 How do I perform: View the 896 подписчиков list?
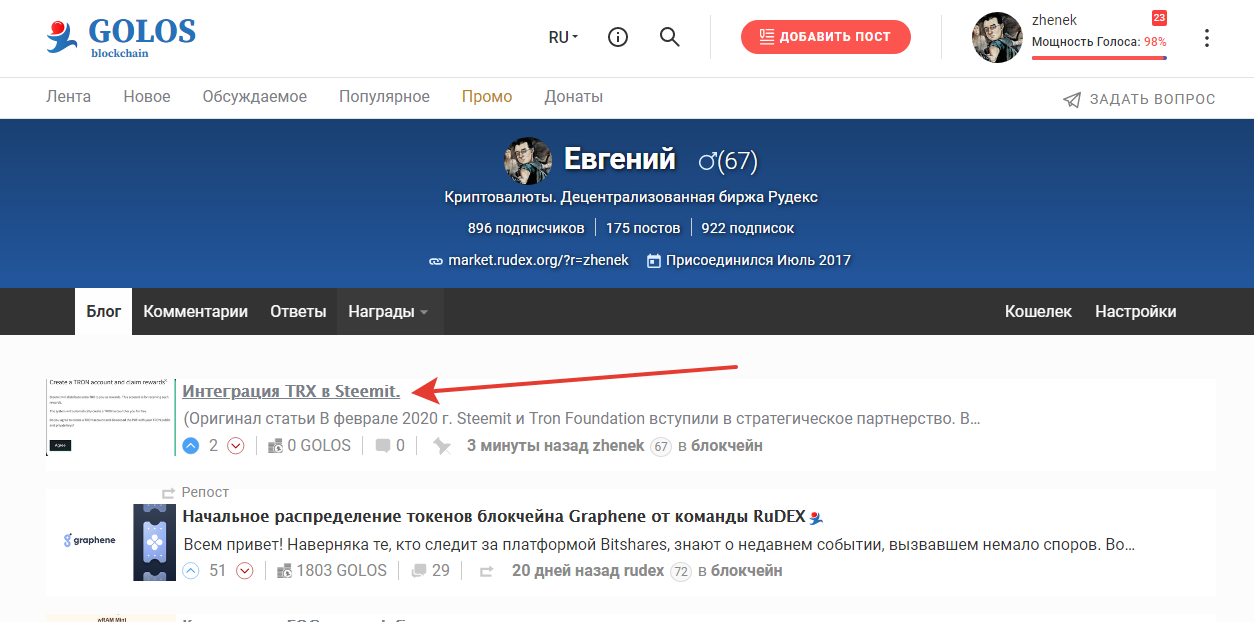pos(525,228)
